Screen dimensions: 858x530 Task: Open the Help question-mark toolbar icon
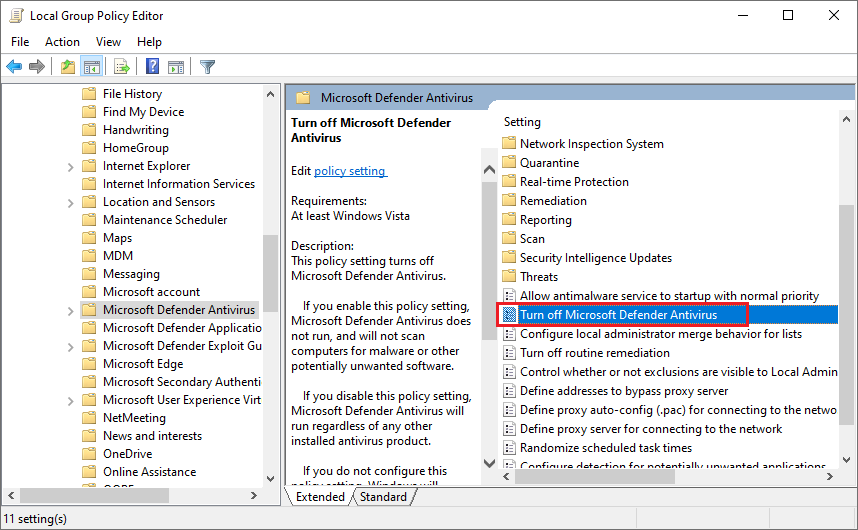pyautogui.click(x=153, y=67)
